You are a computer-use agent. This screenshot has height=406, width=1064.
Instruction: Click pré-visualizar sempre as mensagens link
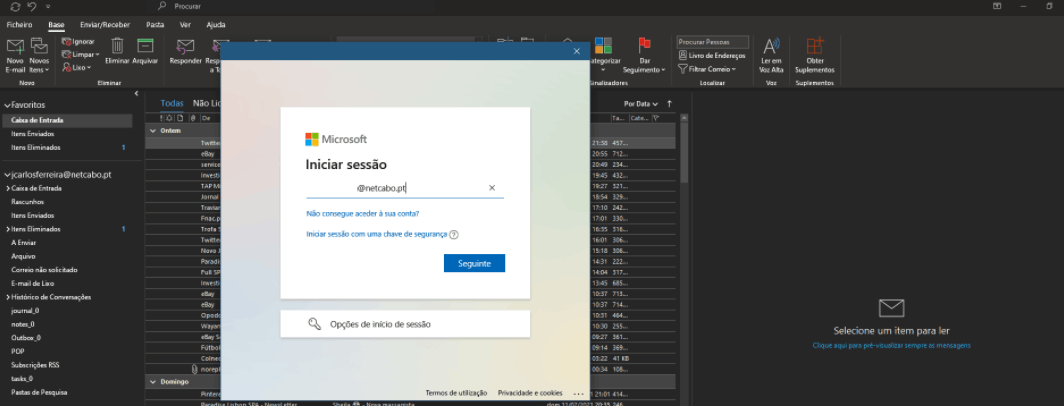(x=892, y=346)
